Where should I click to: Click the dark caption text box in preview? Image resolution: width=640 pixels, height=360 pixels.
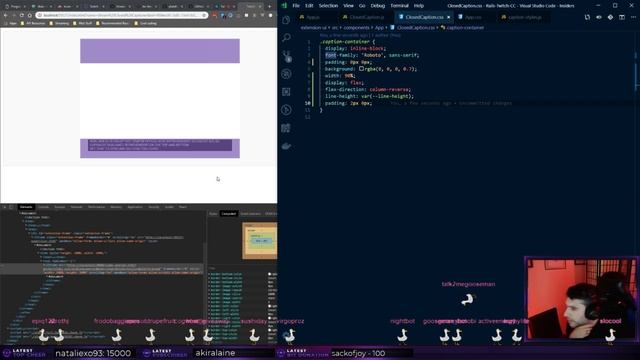click(160, 145)
